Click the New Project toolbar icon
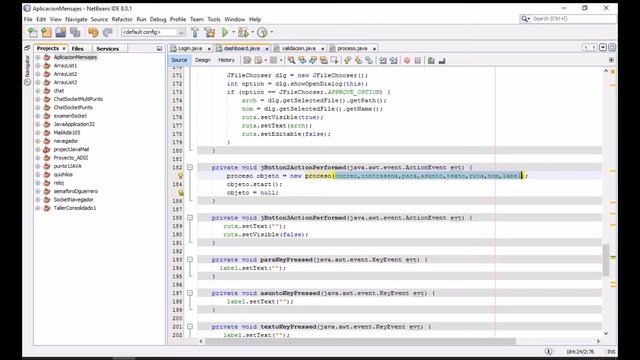This screenshot has width=640, height=360. (47, 32)
